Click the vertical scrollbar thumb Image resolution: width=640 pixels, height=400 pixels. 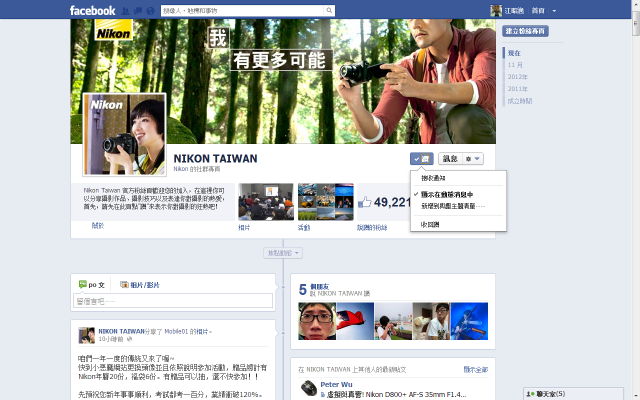pyautogui.click(x=636, y=23)
